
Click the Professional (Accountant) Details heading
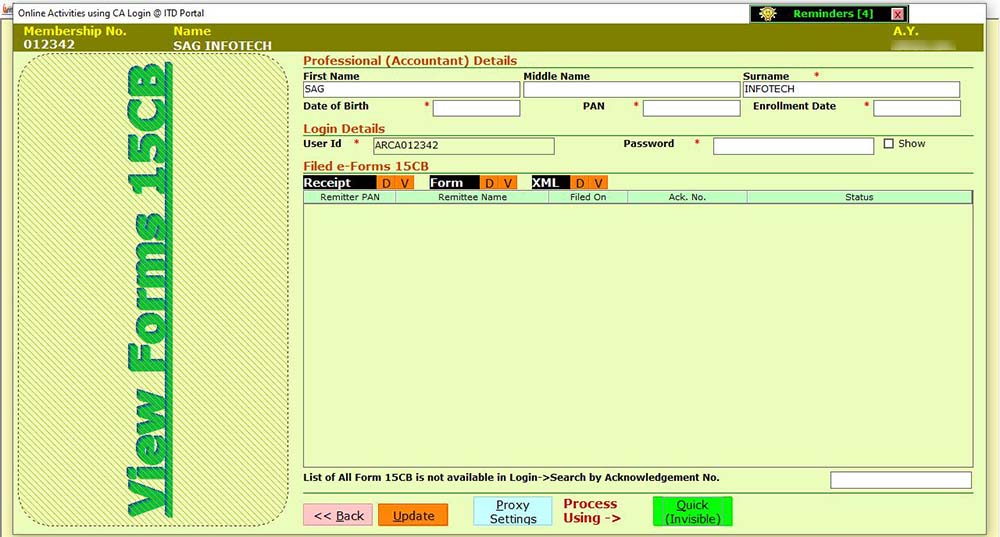[410, 61]
